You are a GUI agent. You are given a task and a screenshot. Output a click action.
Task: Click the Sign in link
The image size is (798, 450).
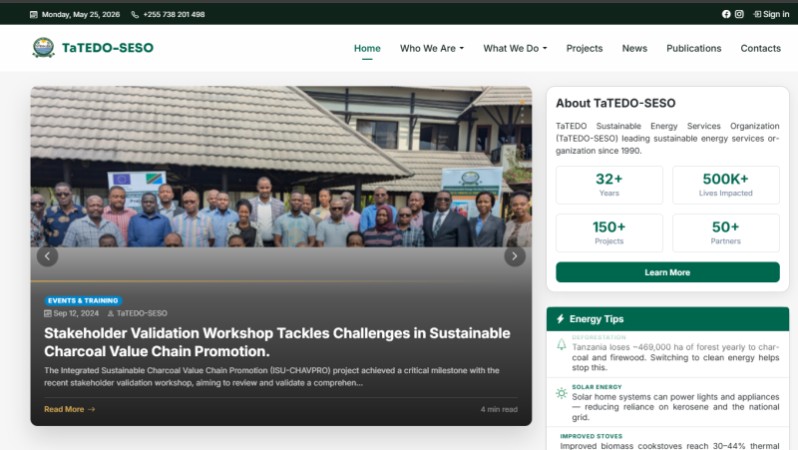(x=771, y=14)
